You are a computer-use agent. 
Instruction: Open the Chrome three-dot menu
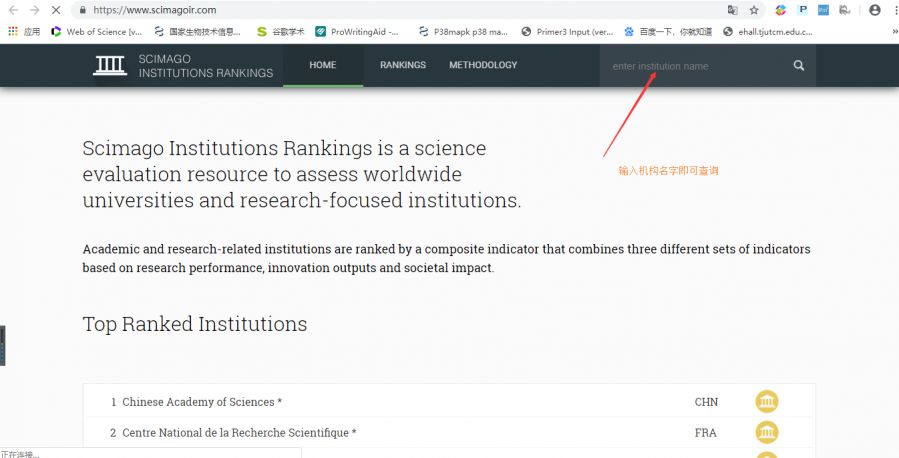coord(895,10)
